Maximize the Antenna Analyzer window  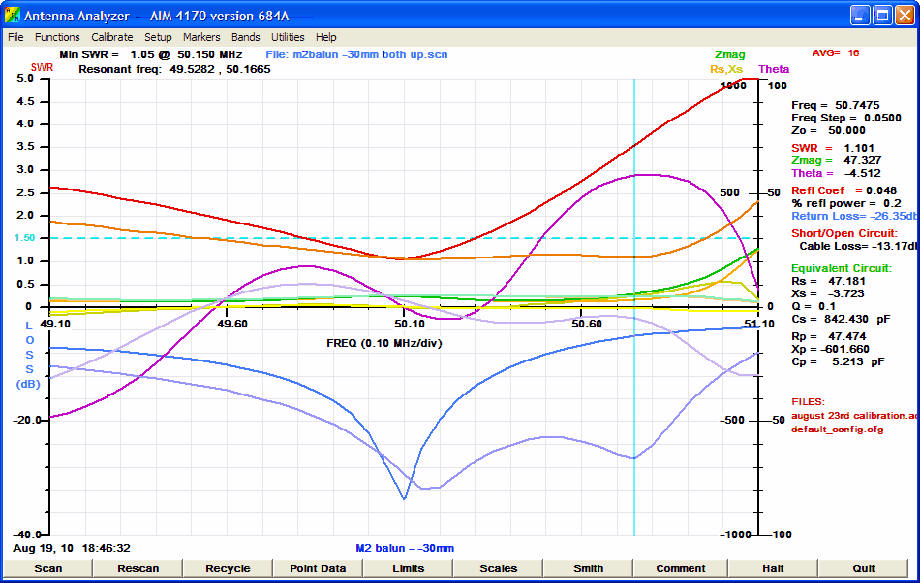(x=882, y=15)
